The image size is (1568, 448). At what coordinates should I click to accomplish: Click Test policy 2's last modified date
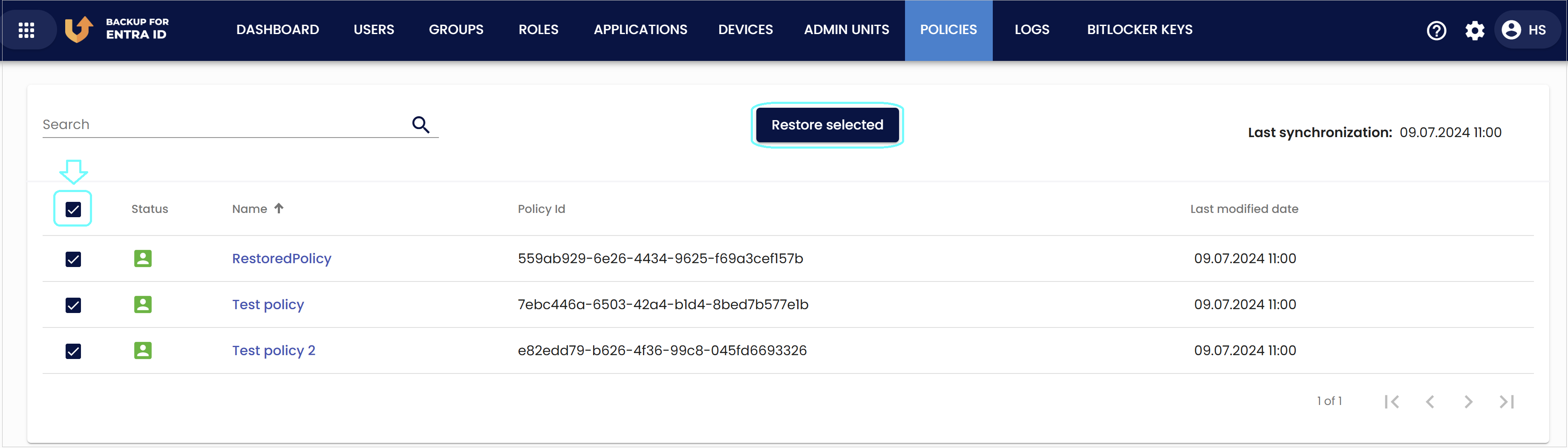pyautogui.click(x=1245, y=350)
